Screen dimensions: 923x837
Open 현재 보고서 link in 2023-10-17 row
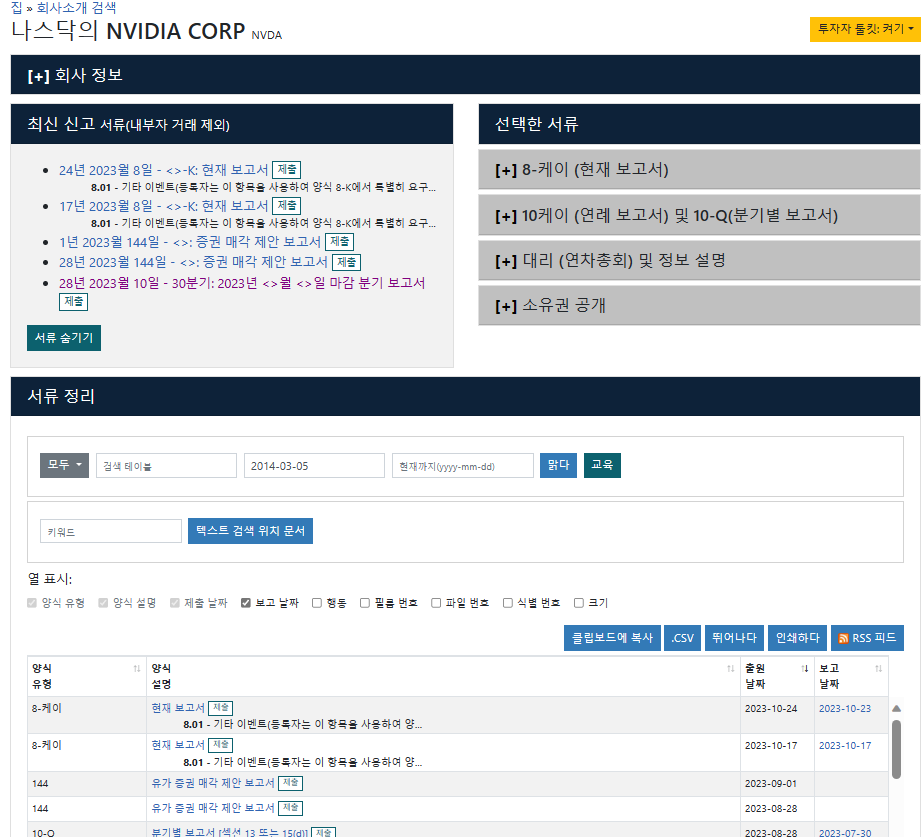(178, 745)
